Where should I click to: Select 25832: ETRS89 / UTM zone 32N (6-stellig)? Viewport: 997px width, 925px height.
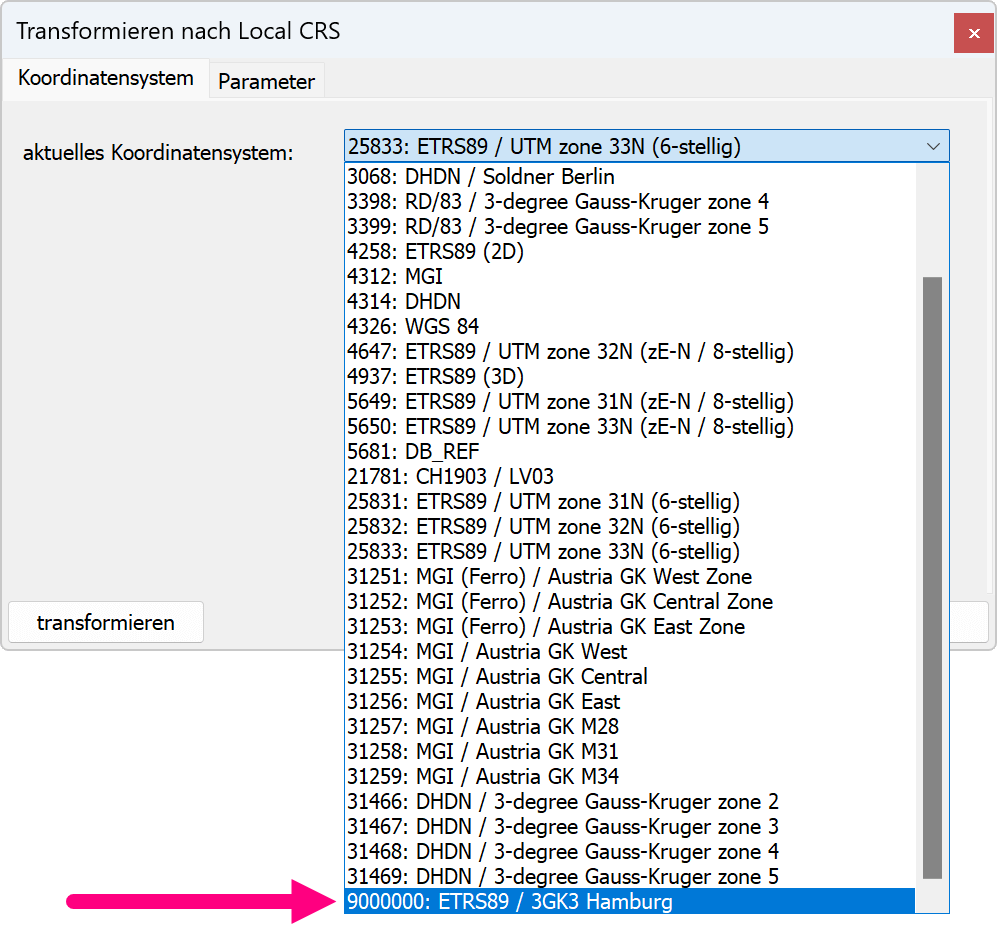tap(543, 526)
